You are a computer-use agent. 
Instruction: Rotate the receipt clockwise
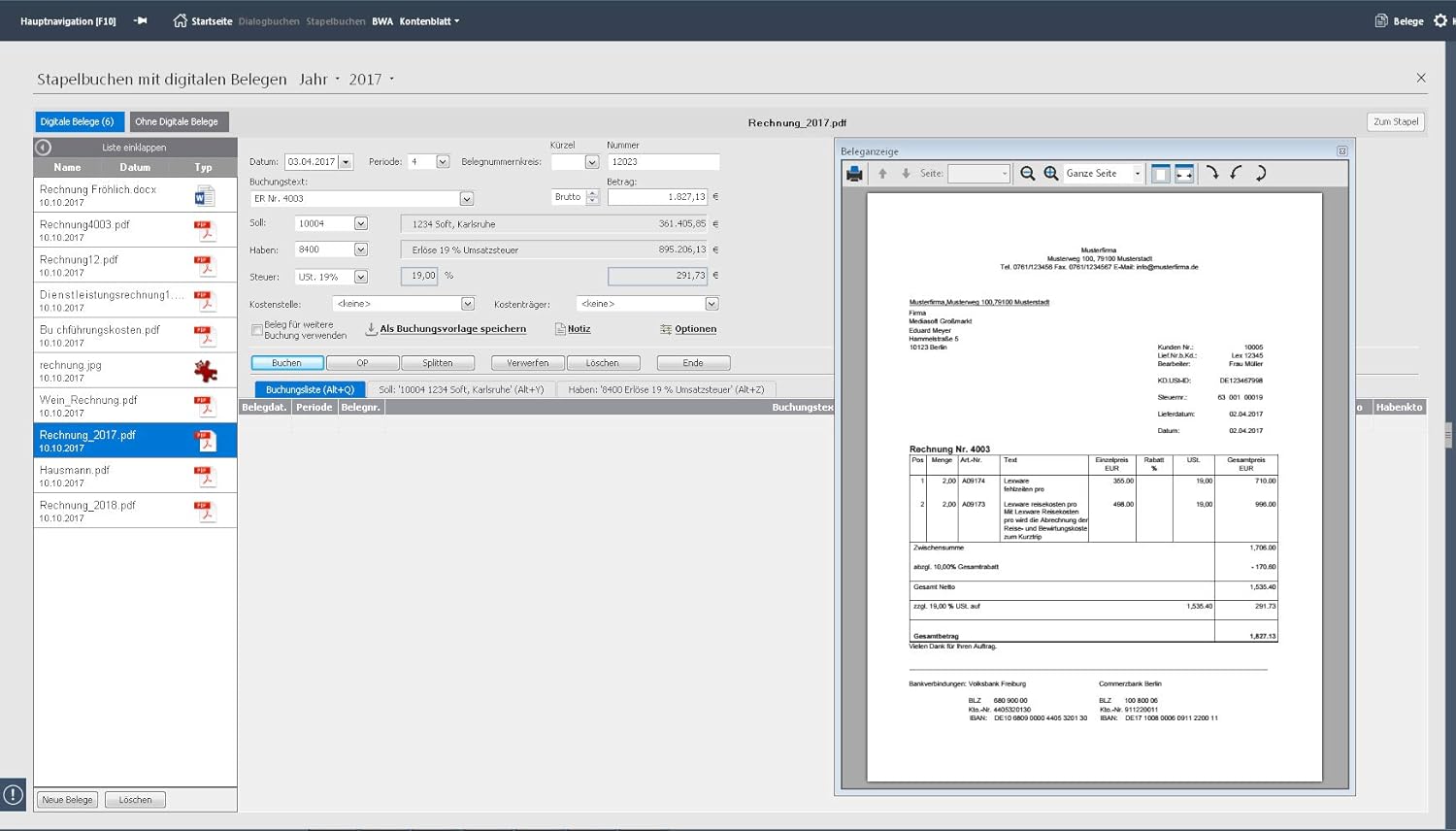click(1212, 174)
